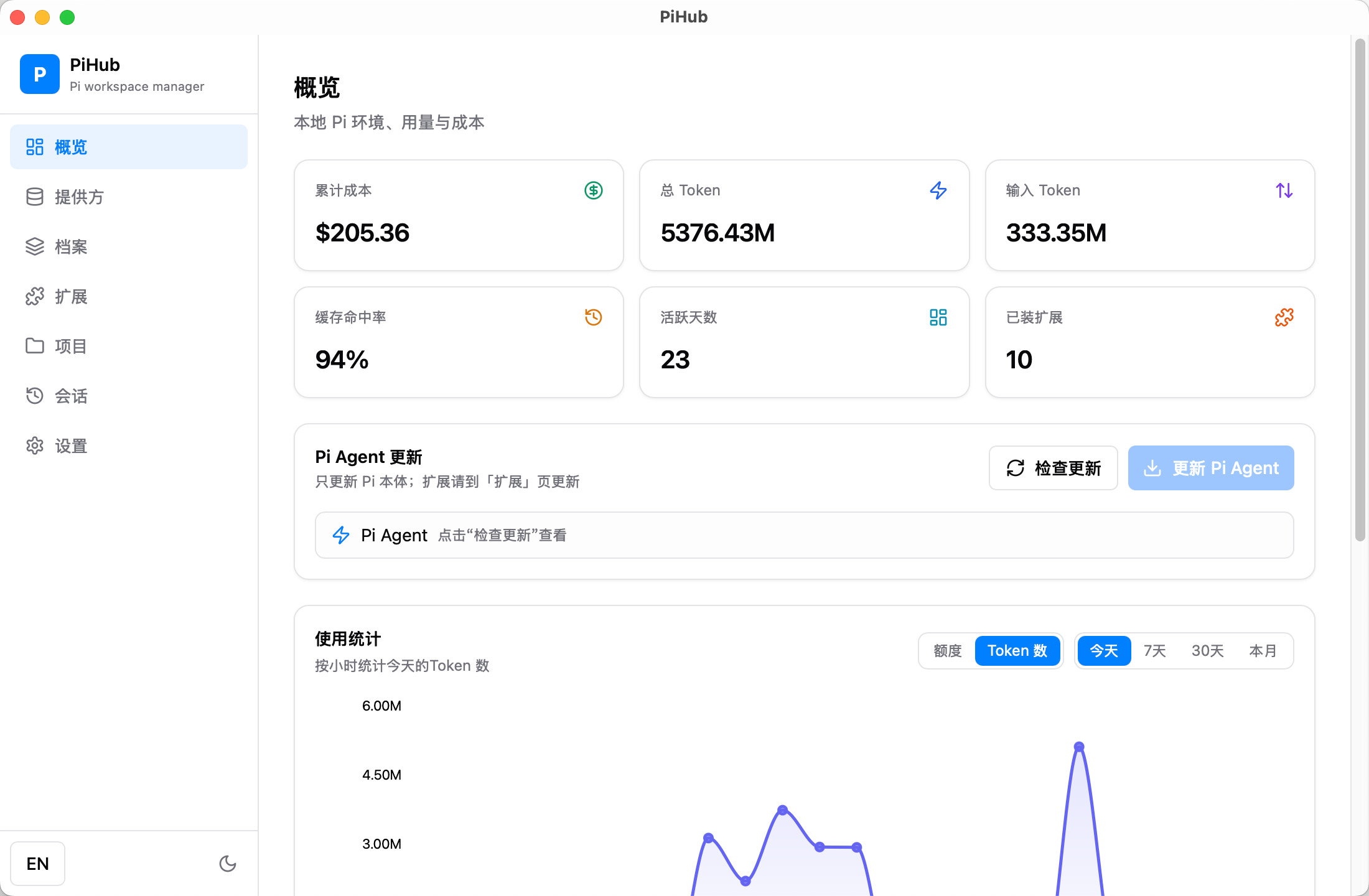Click the 10 installed extensions value

[x=1019, y=360]
